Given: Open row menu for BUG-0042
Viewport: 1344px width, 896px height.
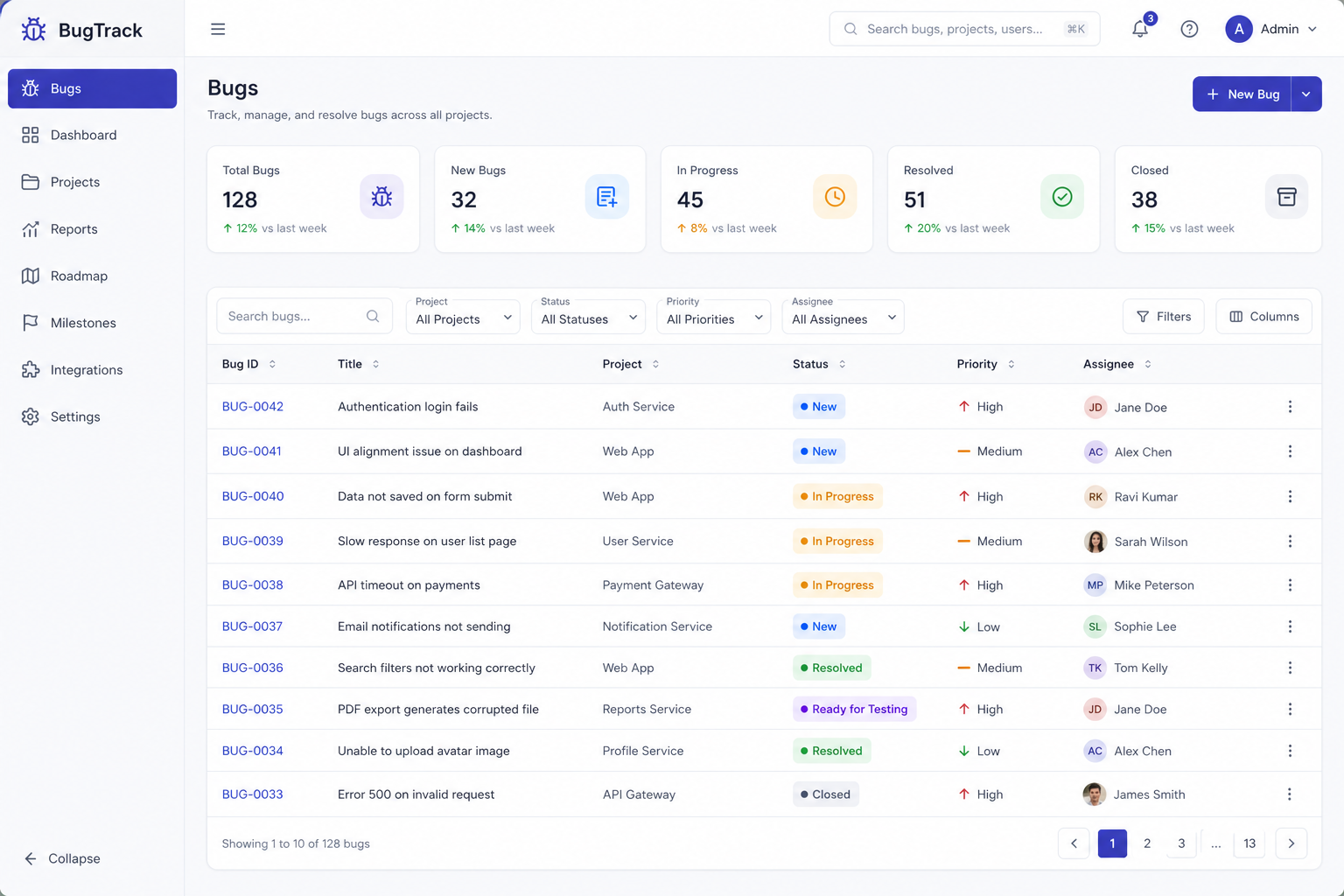Looking at the screenshot, I should [x=1290, y=407].
